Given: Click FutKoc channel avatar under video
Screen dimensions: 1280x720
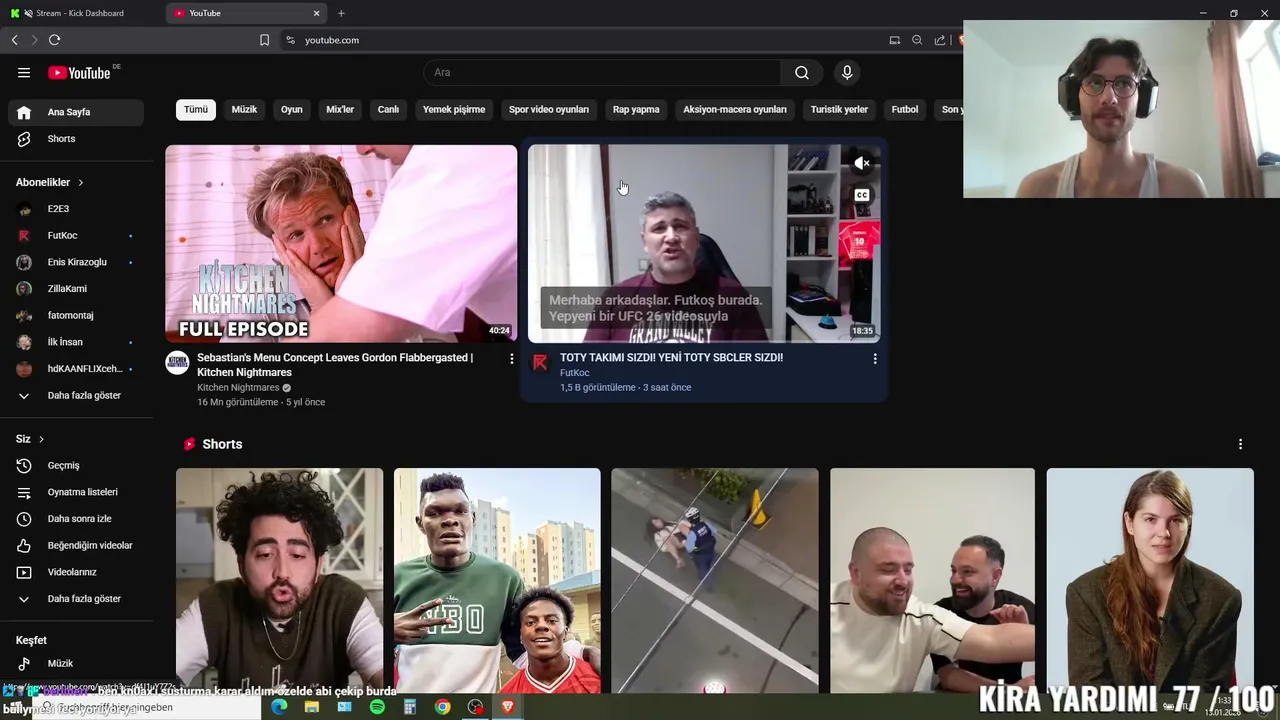Looking at the screenshot, I should pos(540,362).
